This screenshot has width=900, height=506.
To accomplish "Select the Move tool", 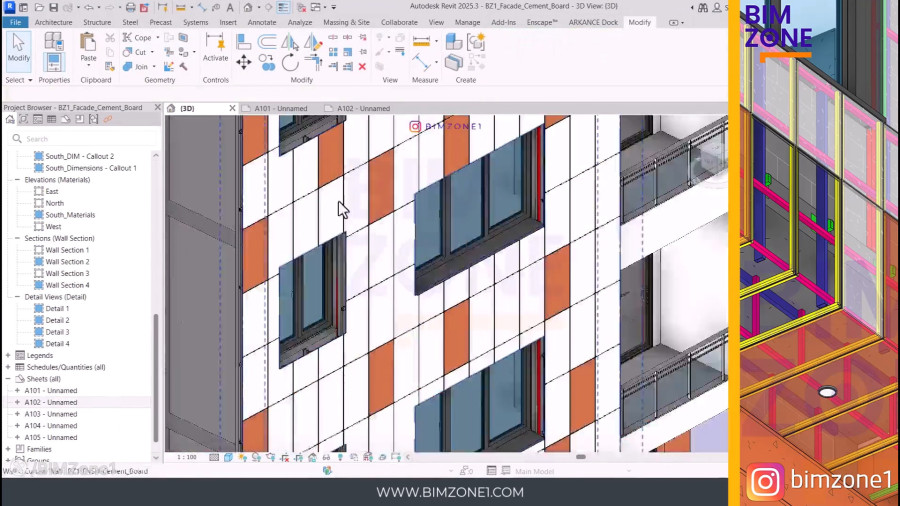I will pos(243,63).
